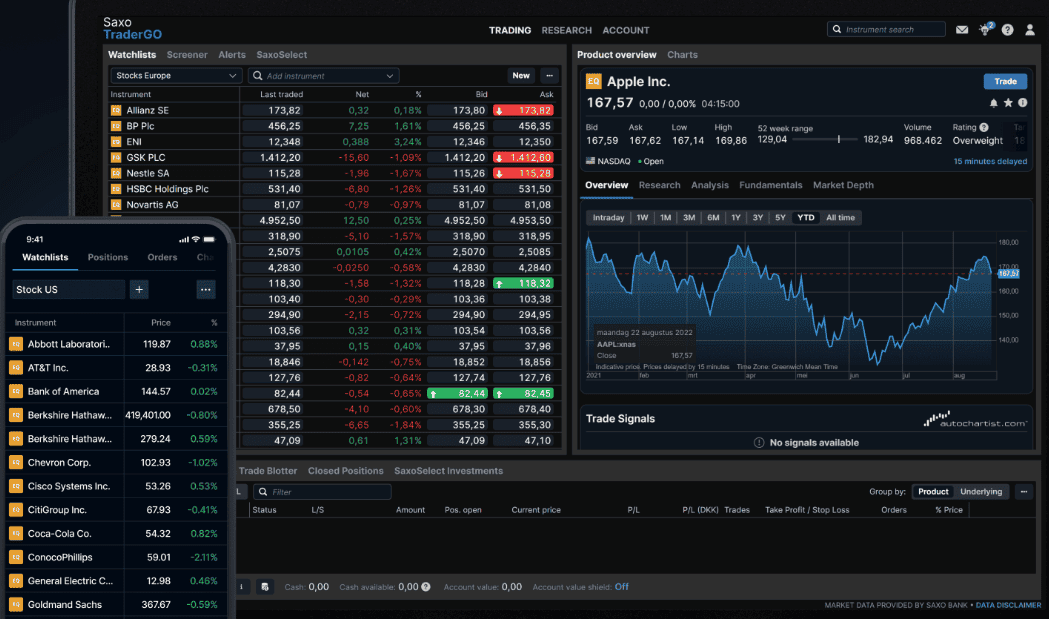Favorite Apple Inc. using the star toggle
Viewport: 1049px width, 619px height.
tap(1008, 102)
